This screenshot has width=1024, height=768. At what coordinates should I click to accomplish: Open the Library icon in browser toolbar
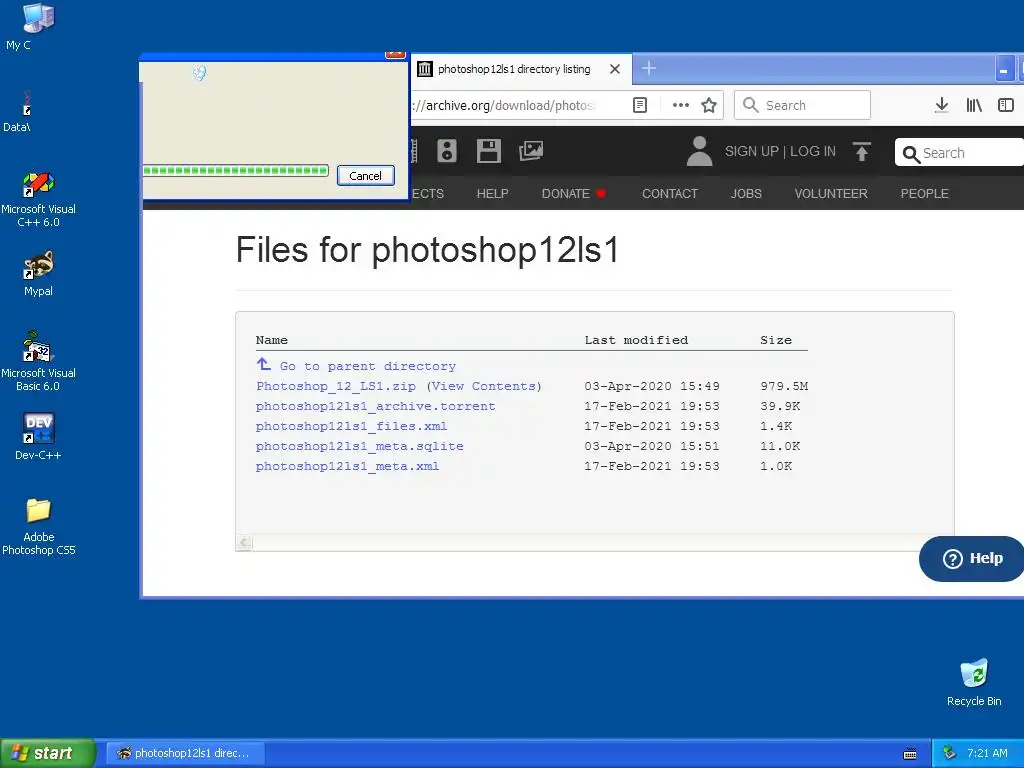(974, 105)
